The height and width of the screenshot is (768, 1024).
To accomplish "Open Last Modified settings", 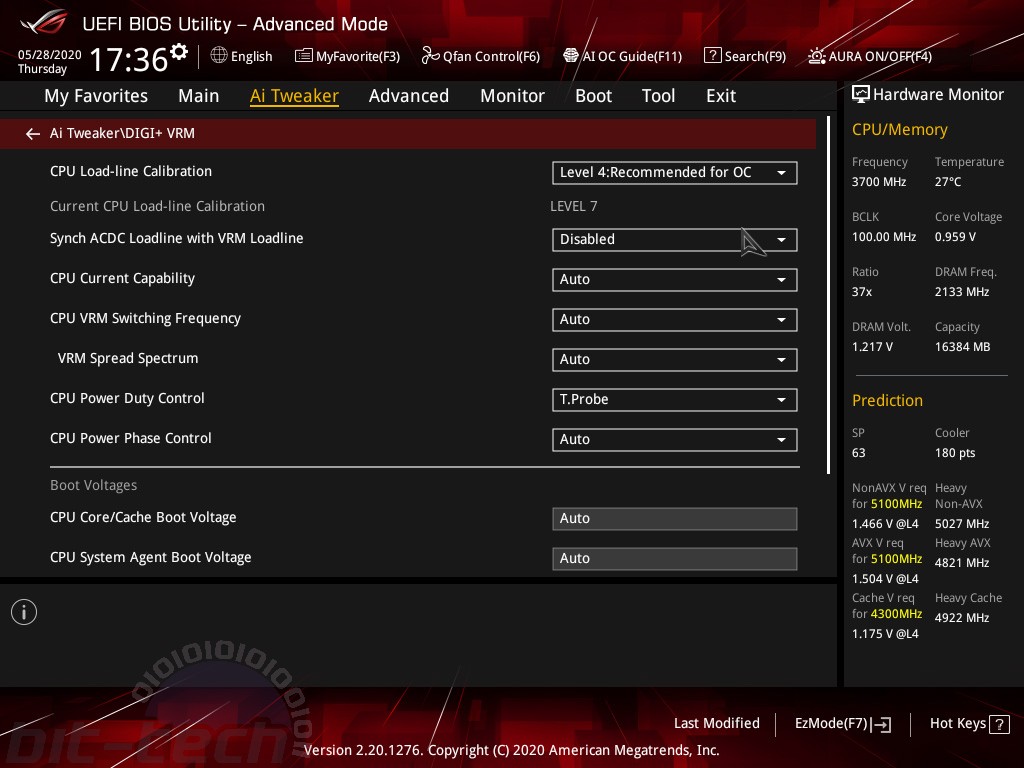I will (x=716, y=724).
